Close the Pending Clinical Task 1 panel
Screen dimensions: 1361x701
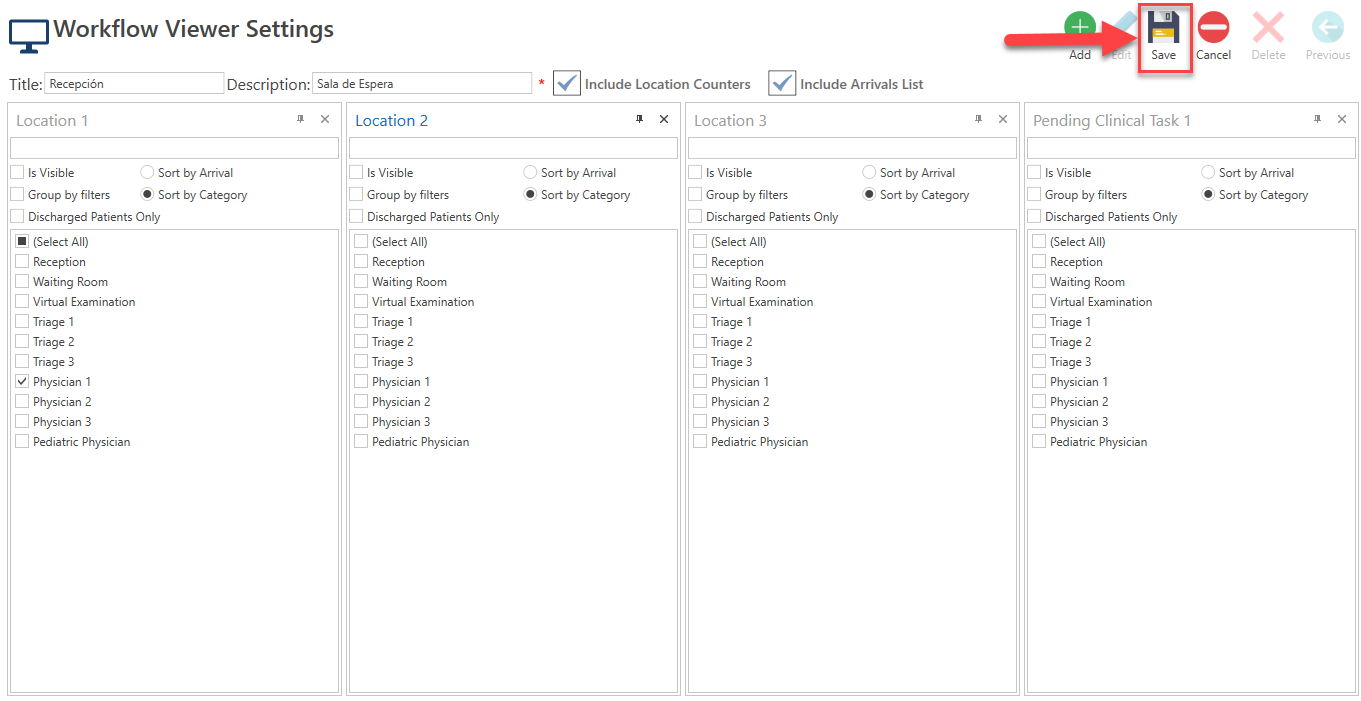coord(1342,119)
